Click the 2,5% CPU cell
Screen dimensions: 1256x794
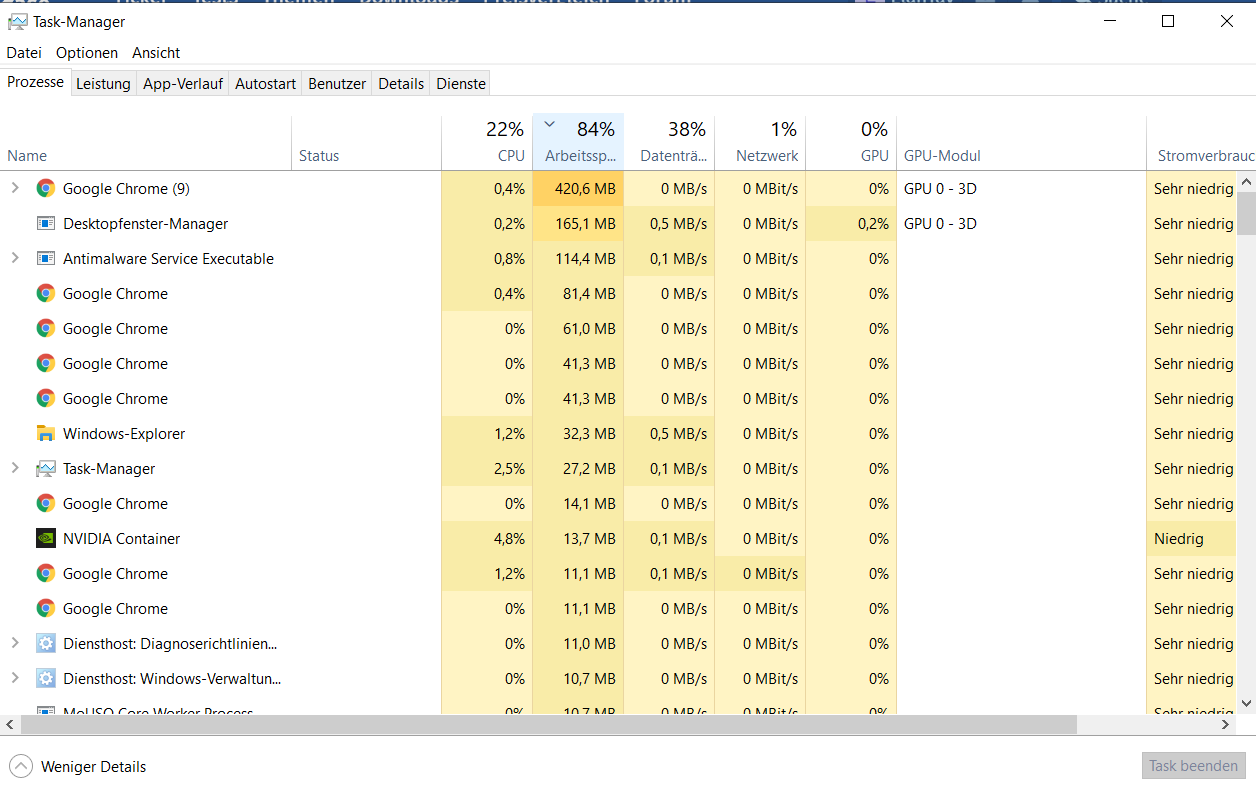click(487, 468)
